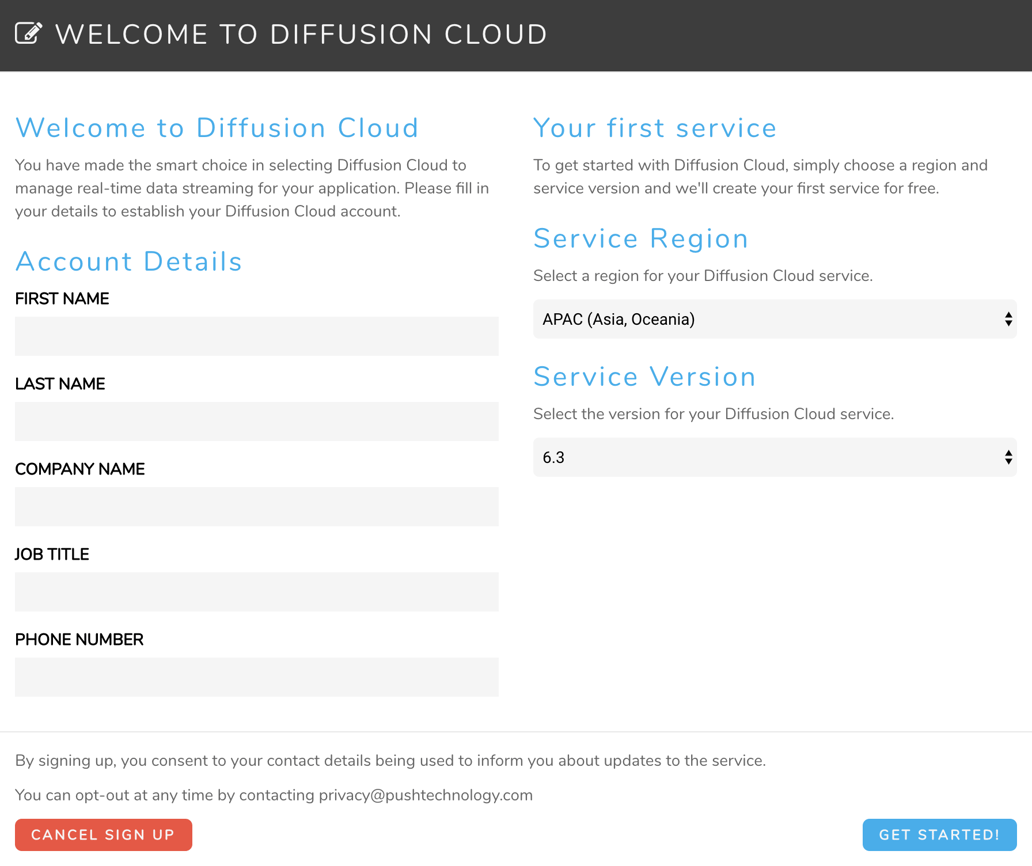The image size is (1032, 866).
Task: Open the Service Region dropdown
Action: tap(775, 319)
